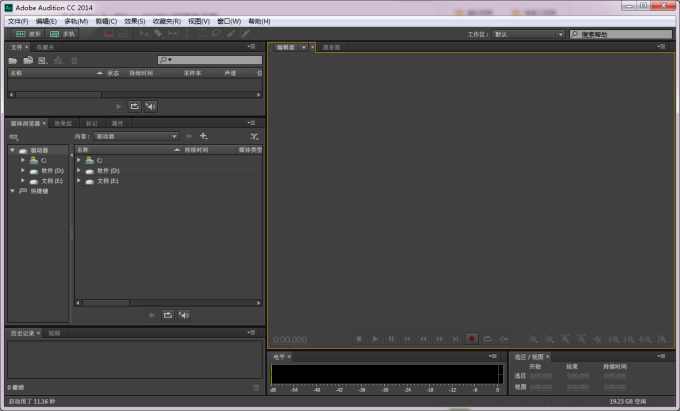Click the file type filter icon
This screenshot has width=680, height=411.
[x=254, y=137]
